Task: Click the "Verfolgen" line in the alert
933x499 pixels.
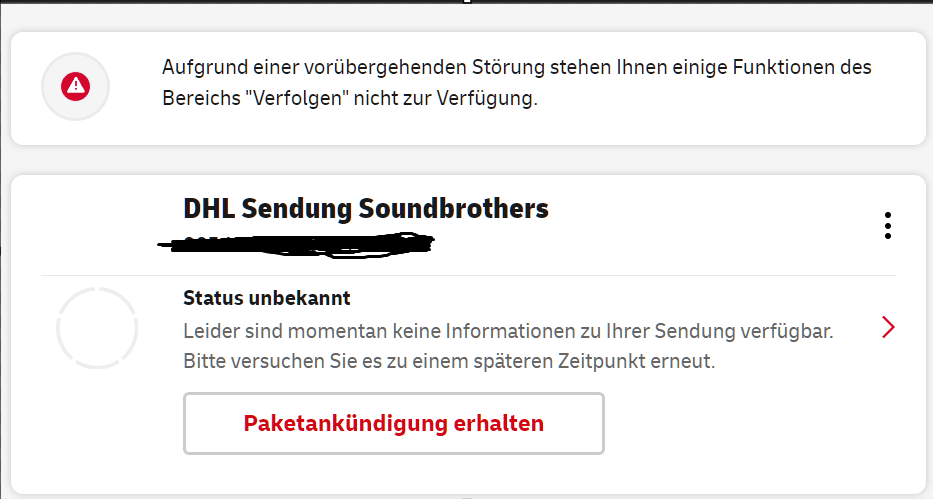Action: (350, 100)
